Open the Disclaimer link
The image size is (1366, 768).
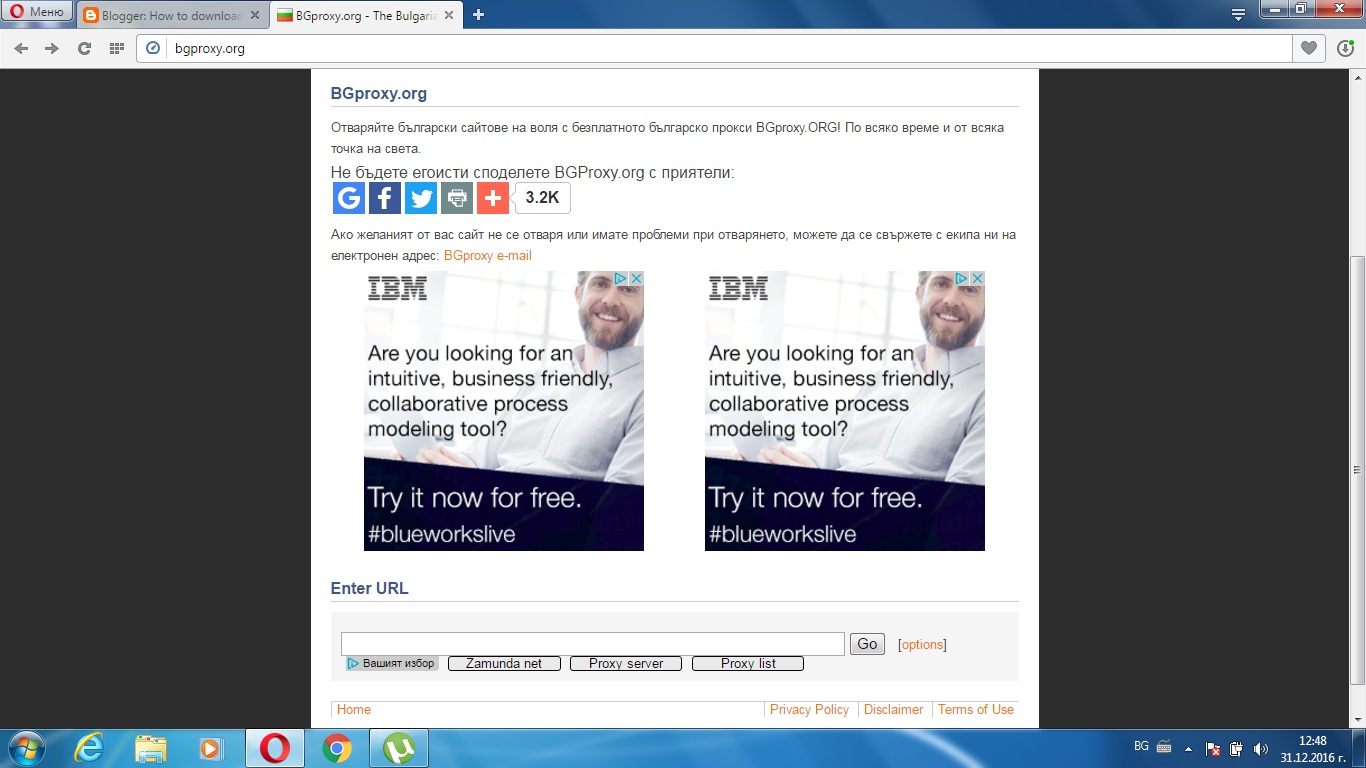894,710
